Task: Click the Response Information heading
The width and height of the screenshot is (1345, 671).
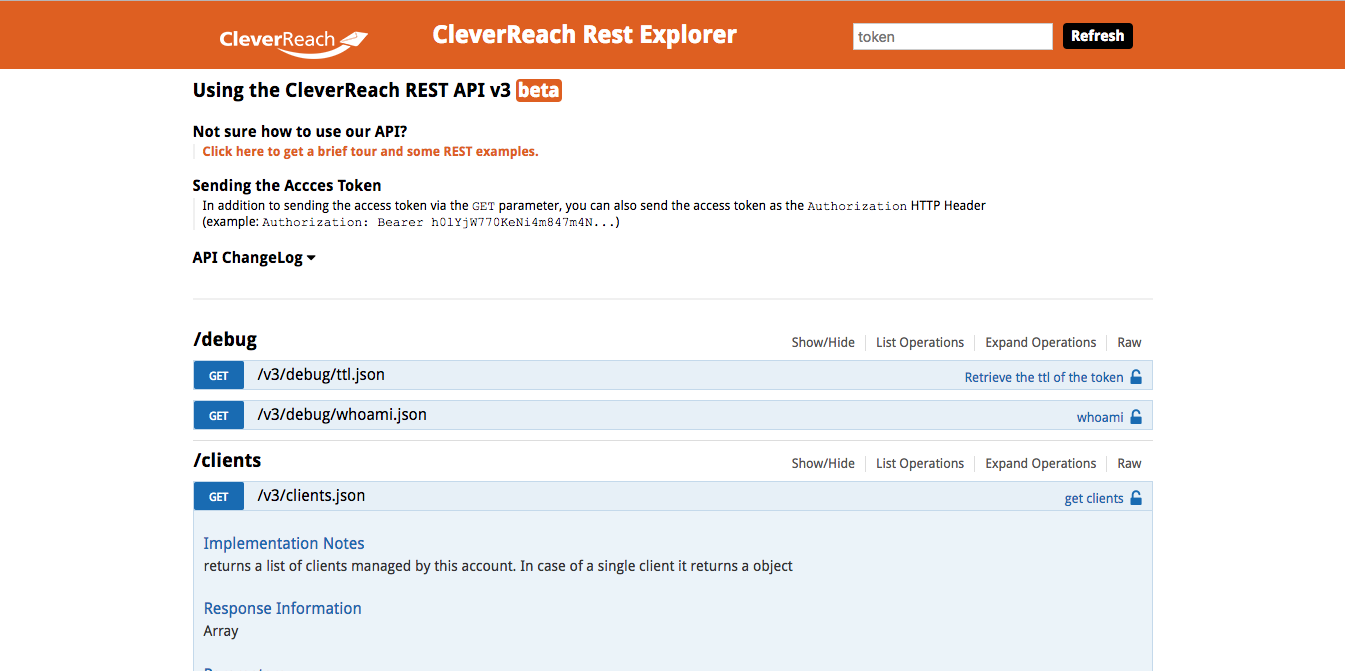Action: [x=283, y=608]
